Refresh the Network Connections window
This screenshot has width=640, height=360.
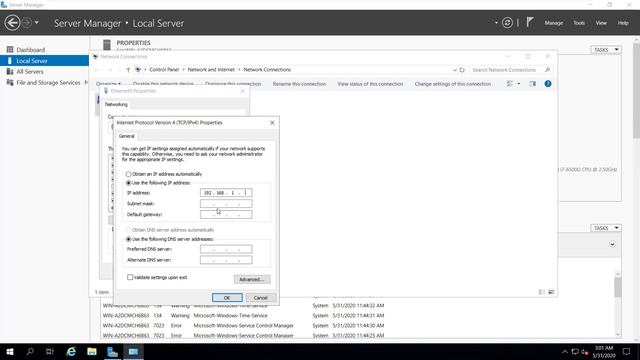tap(462, 70)
